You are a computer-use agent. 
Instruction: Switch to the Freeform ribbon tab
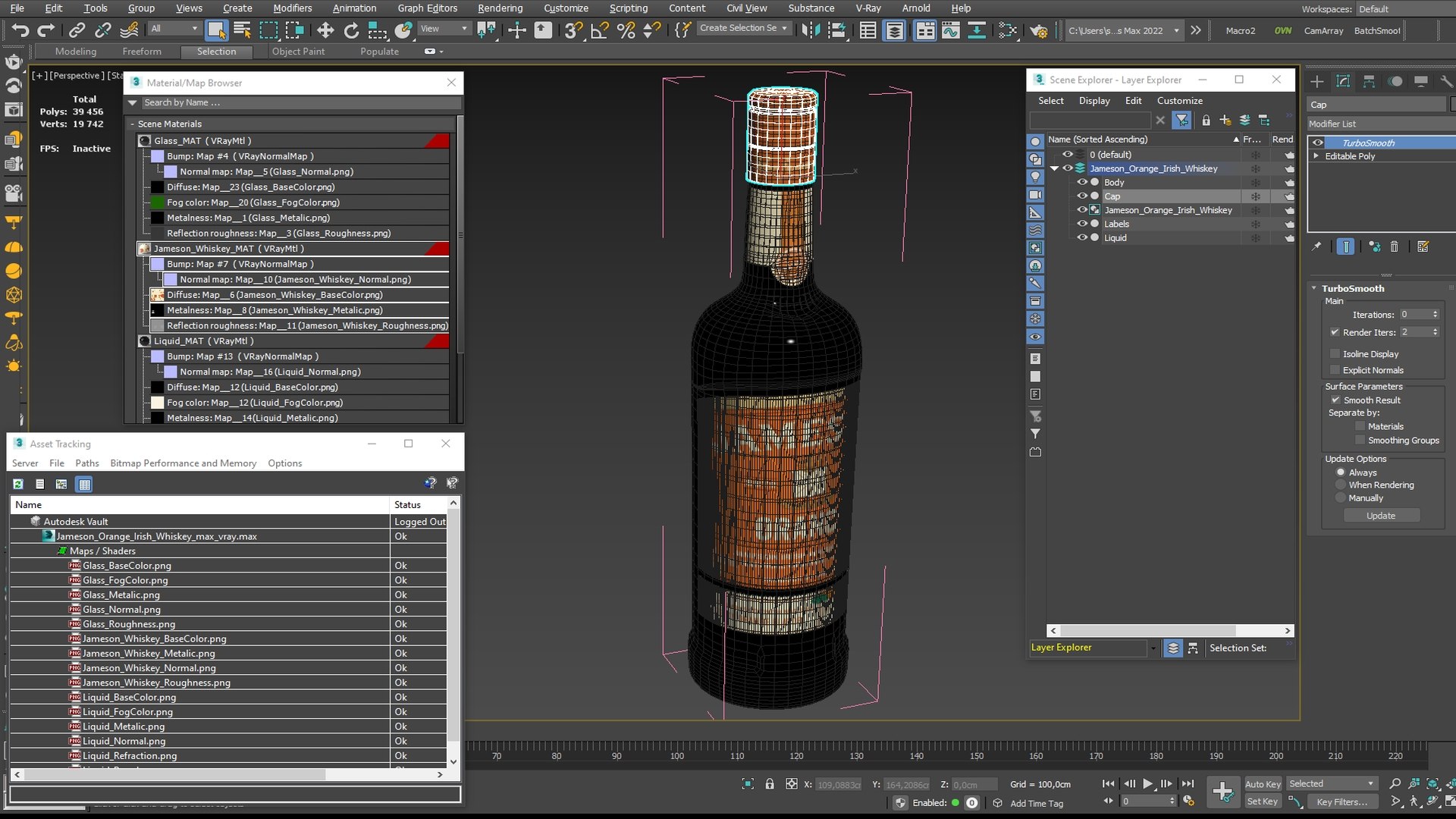[x=142, y=52]
